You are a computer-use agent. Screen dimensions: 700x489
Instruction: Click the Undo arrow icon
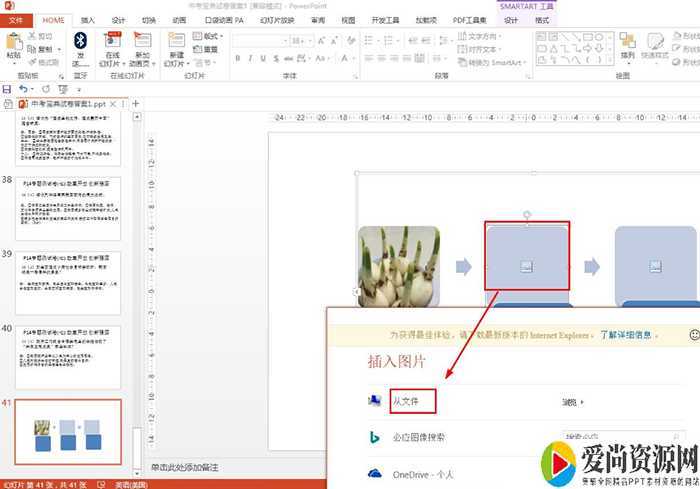tap(23, 89)
